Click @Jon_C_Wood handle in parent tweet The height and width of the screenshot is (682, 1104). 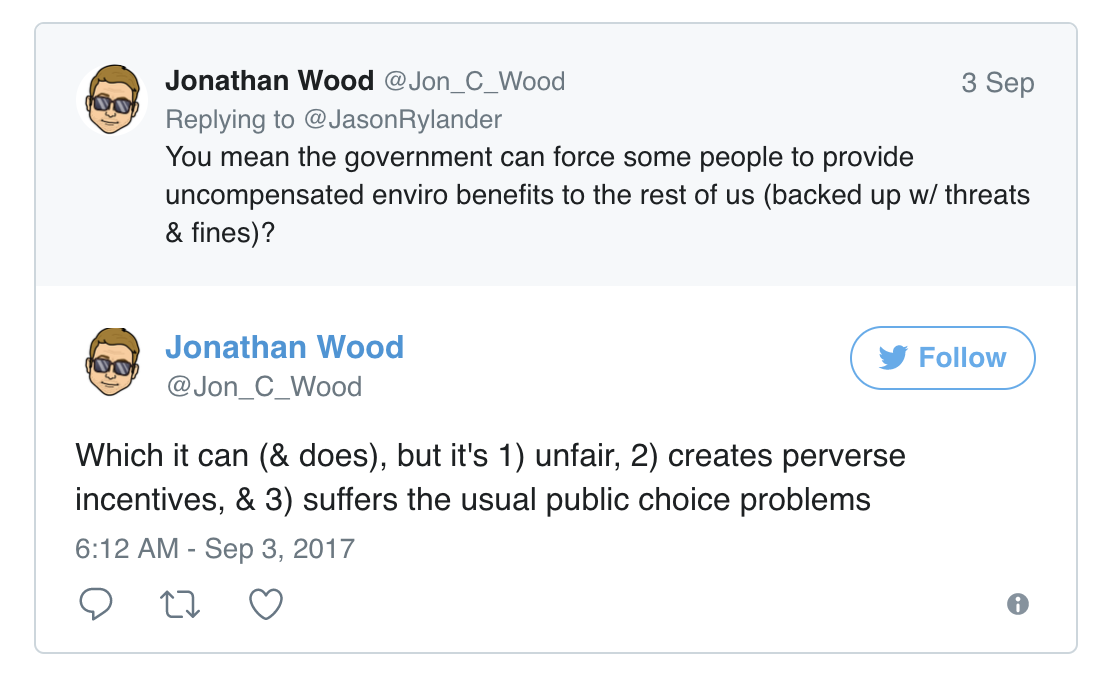coord(475,82)
